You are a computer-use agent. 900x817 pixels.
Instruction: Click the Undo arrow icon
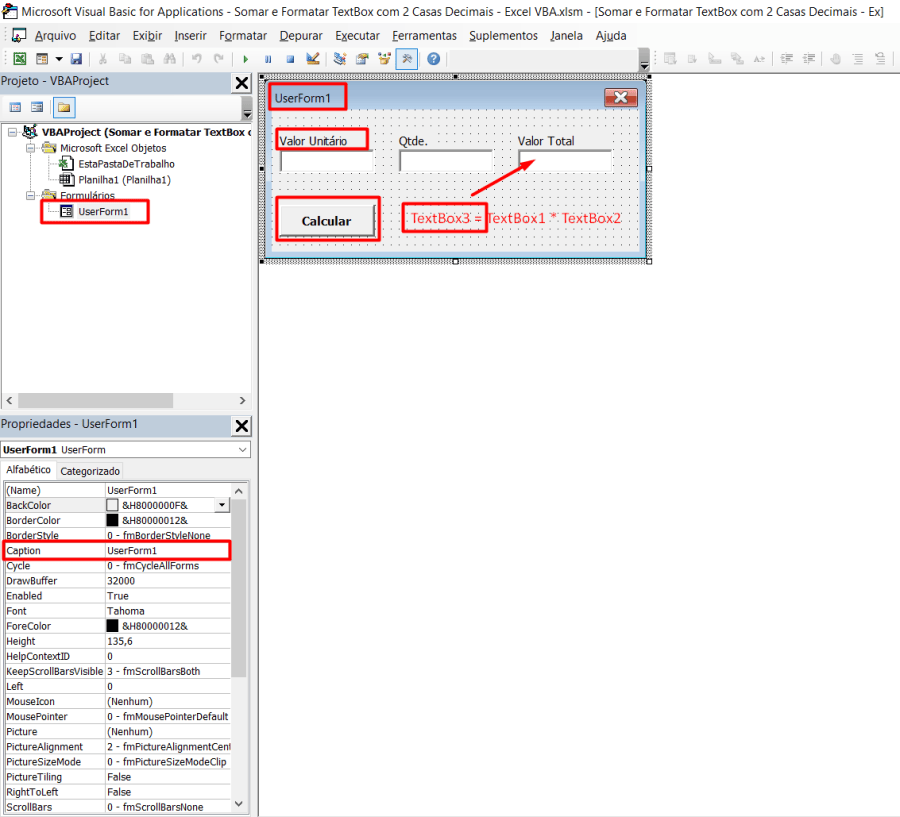click(x=196, y=59)
